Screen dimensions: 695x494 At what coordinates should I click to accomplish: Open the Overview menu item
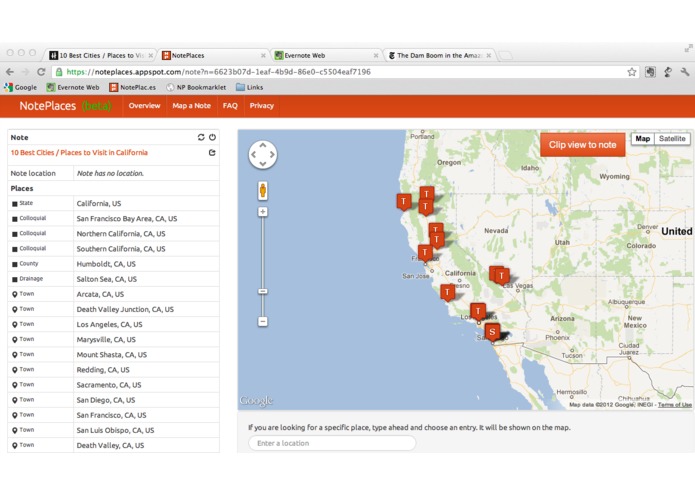click(144, 106)
